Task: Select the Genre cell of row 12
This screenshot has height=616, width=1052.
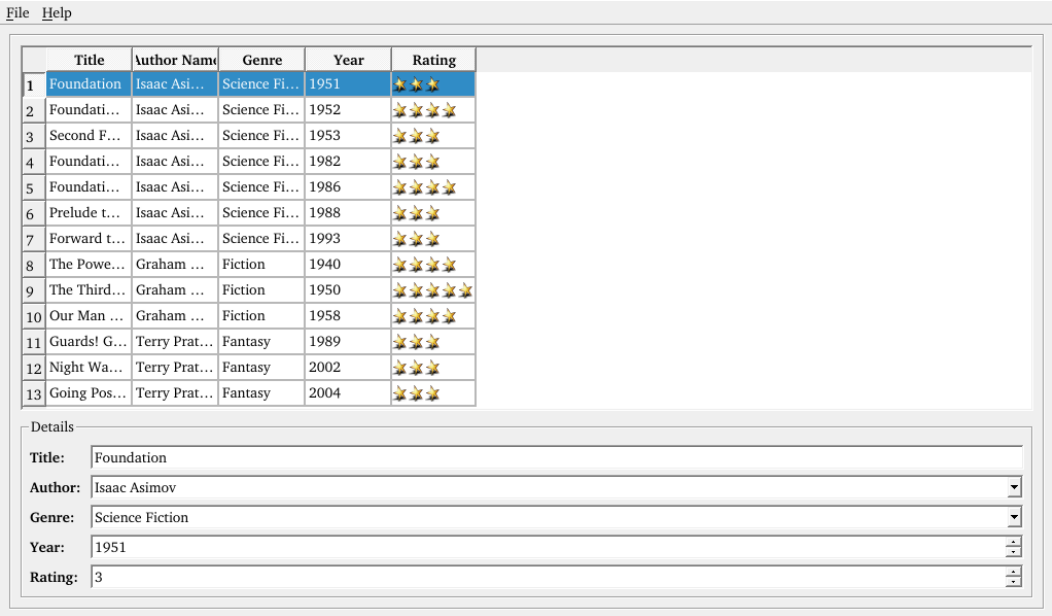Action: click(261, 368)
